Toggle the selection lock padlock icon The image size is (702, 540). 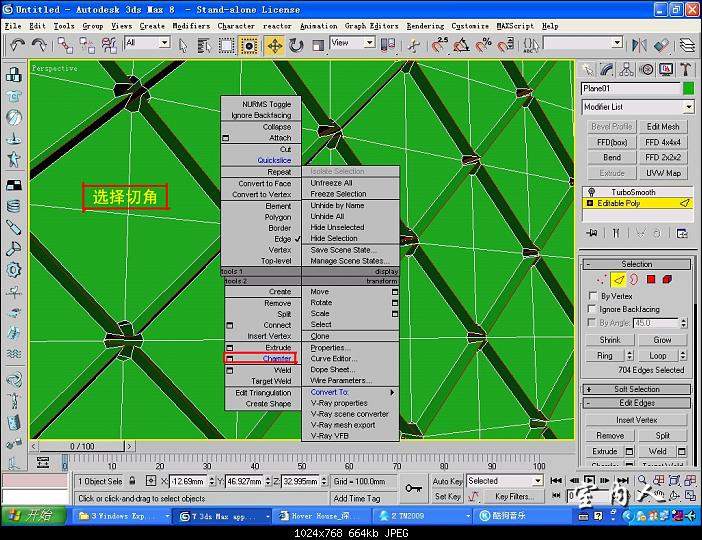coord(132,481)
